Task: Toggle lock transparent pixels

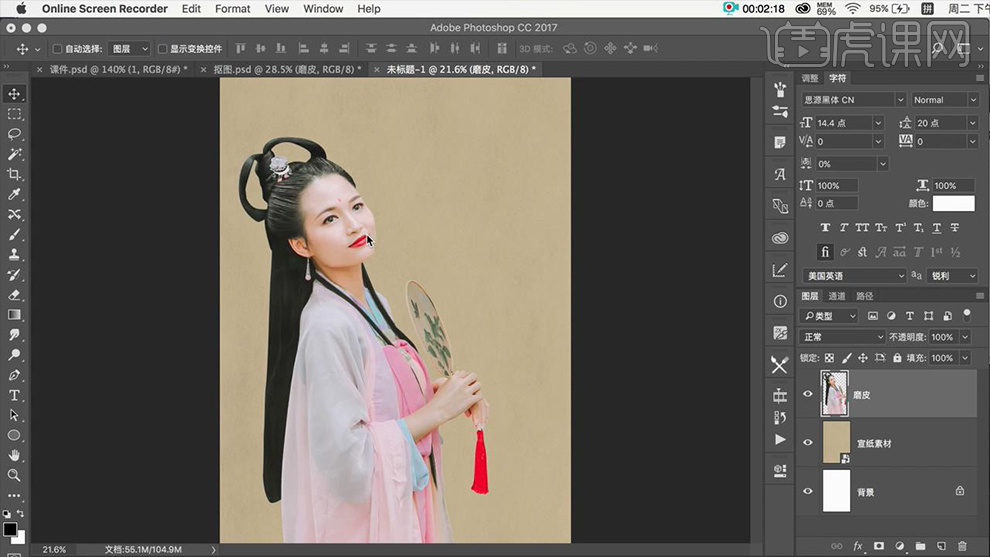Action: (829, 358)
